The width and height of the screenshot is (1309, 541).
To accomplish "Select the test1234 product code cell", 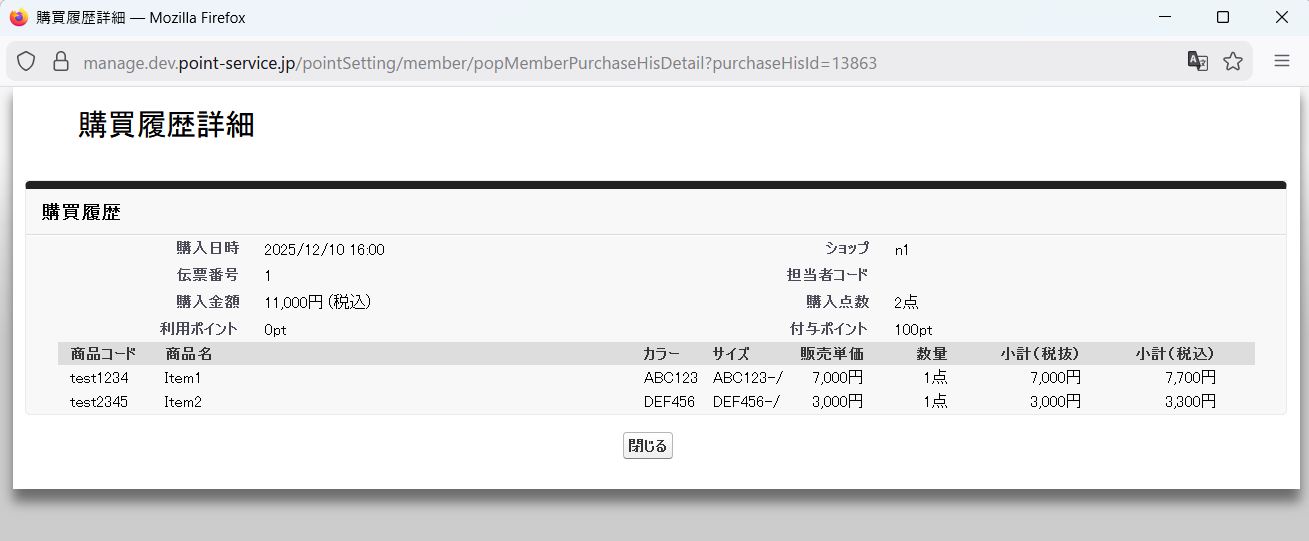I will (x=99, y=378).
